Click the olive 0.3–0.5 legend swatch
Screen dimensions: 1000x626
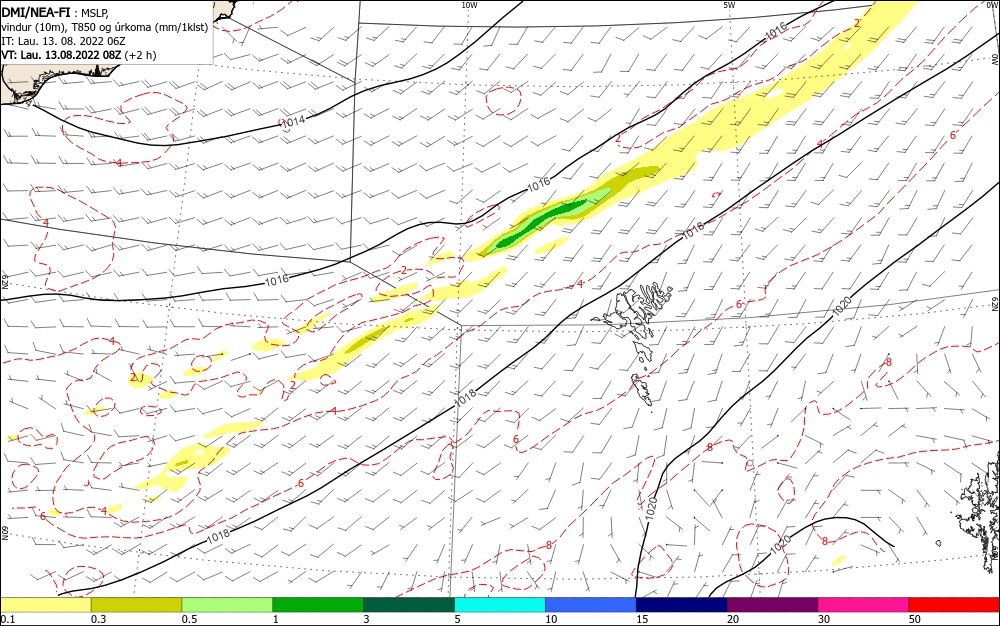(136, 605)
